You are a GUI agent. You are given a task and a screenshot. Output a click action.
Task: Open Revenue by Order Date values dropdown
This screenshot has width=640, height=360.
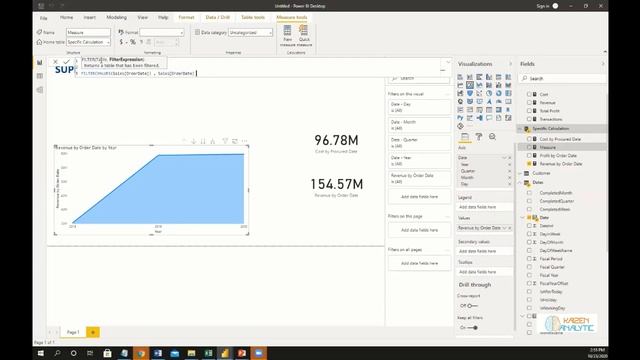(504, 228)
